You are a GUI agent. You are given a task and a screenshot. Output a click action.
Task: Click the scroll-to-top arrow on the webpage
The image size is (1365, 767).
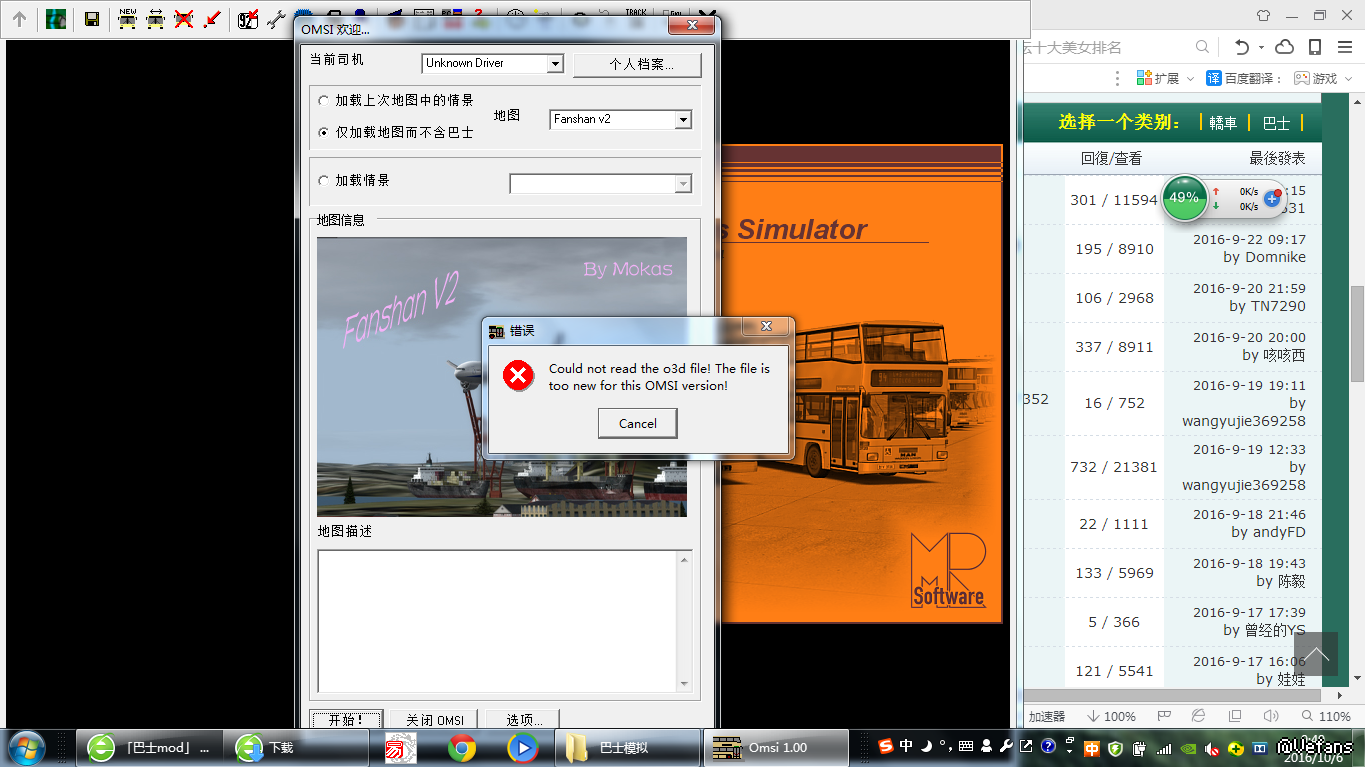tap(1315, 654)
